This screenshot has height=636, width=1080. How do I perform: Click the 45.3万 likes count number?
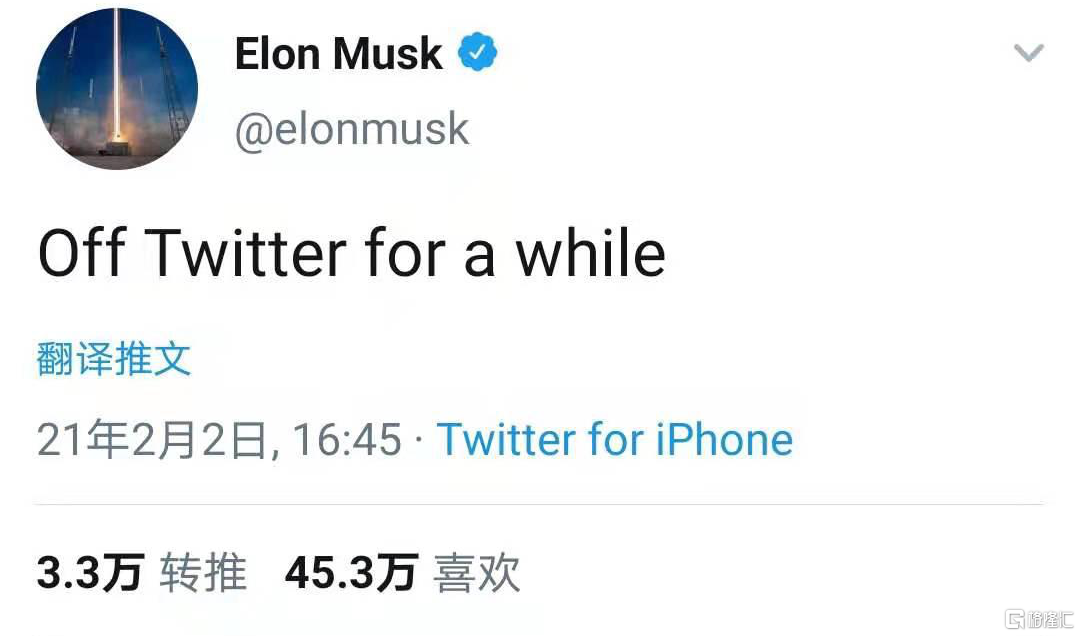coord(351,574)
